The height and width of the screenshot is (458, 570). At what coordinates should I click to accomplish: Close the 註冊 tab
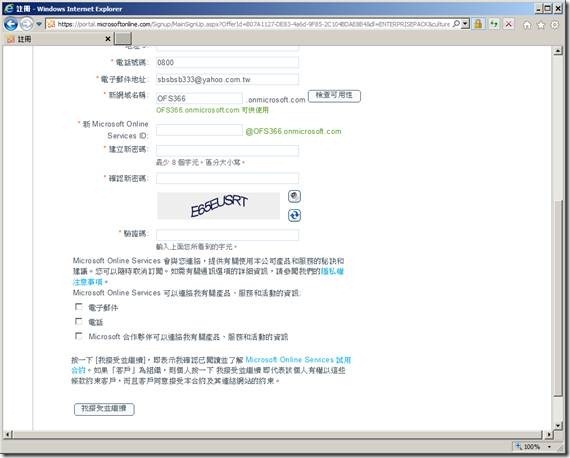108,39
